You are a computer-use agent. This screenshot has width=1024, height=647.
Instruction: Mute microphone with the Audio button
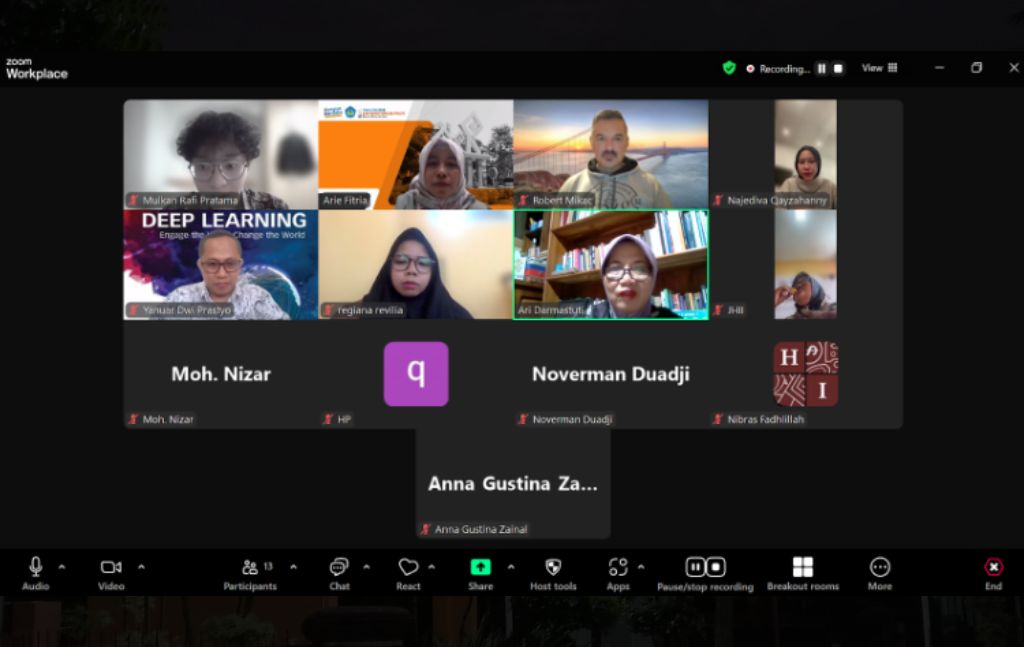point(35,573)
